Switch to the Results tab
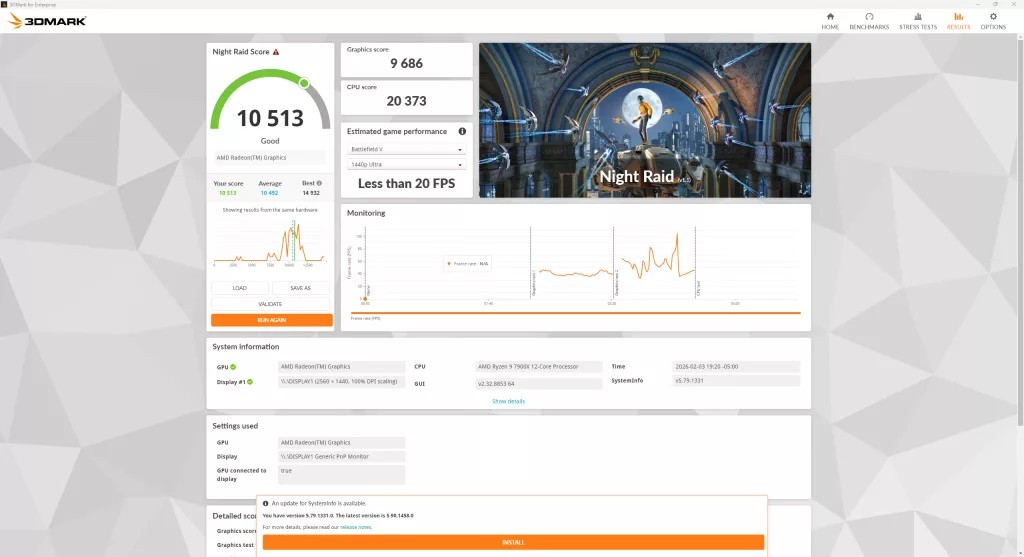 click(958, 21)
